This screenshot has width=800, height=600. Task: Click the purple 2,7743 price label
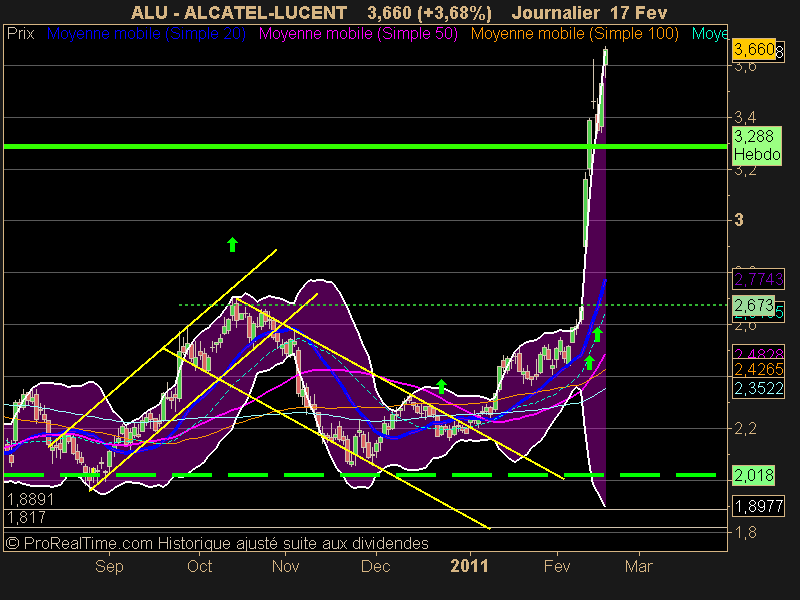(758, 279)
